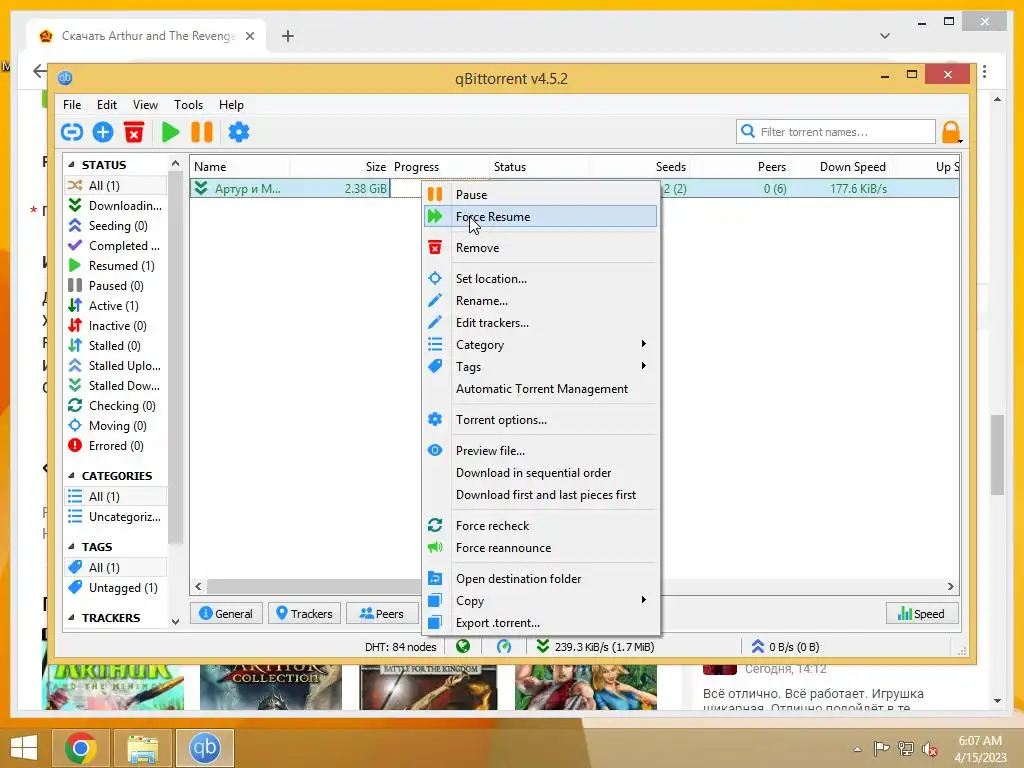
Task: Open the View menu
Action: coord(145,104)
